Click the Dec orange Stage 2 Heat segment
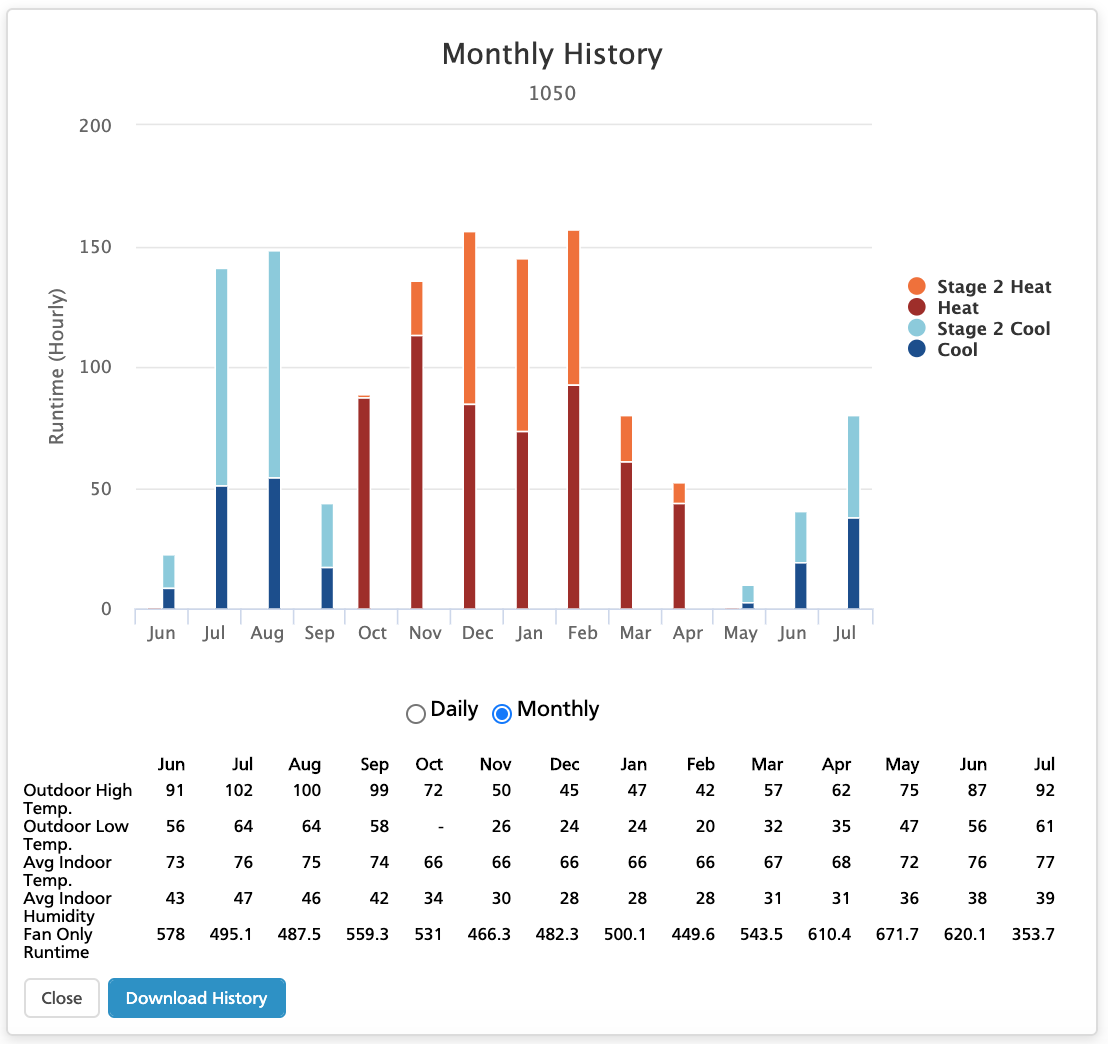Image resolution: width=1108 pixels, height=1044 pixels. point(469,318)
